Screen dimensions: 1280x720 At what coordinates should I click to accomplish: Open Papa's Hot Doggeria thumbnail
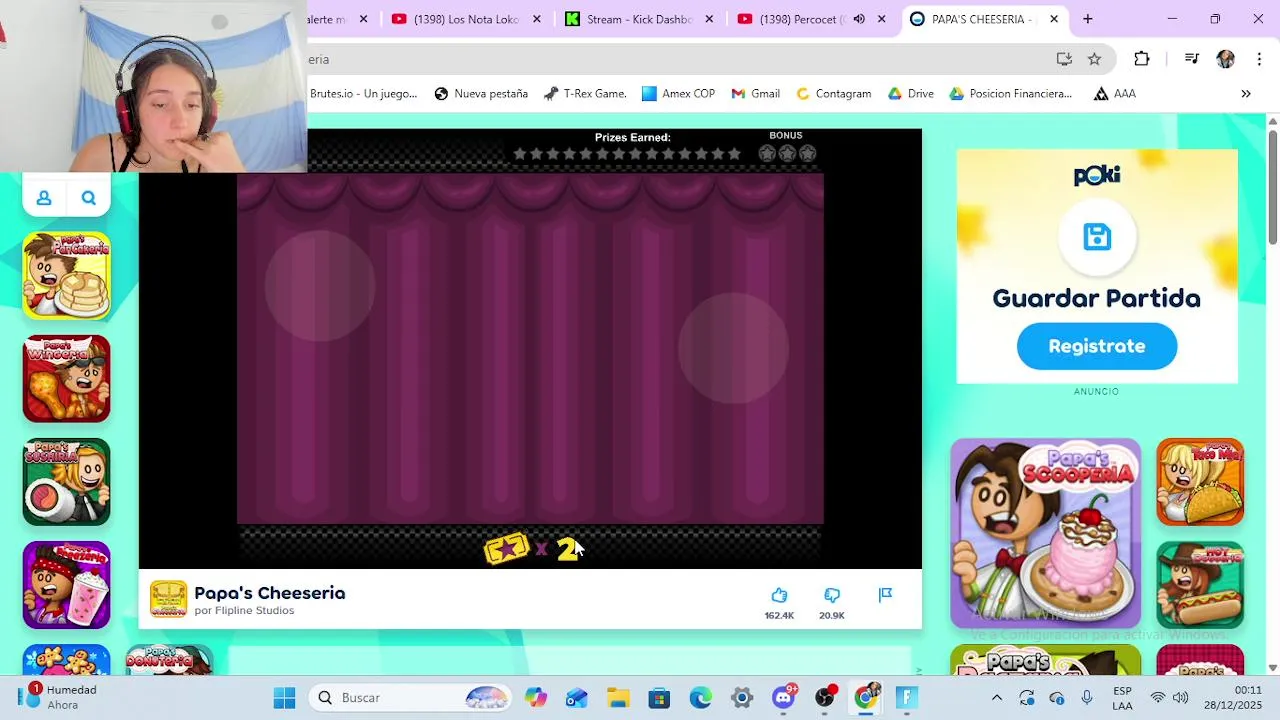pos(1200,585)
